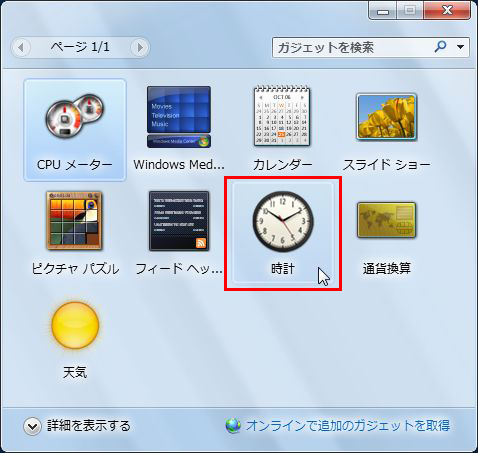Screen dimensions: 478x453
Task: Click the ページ 1/1 page indicator
Action: [80, 47]
